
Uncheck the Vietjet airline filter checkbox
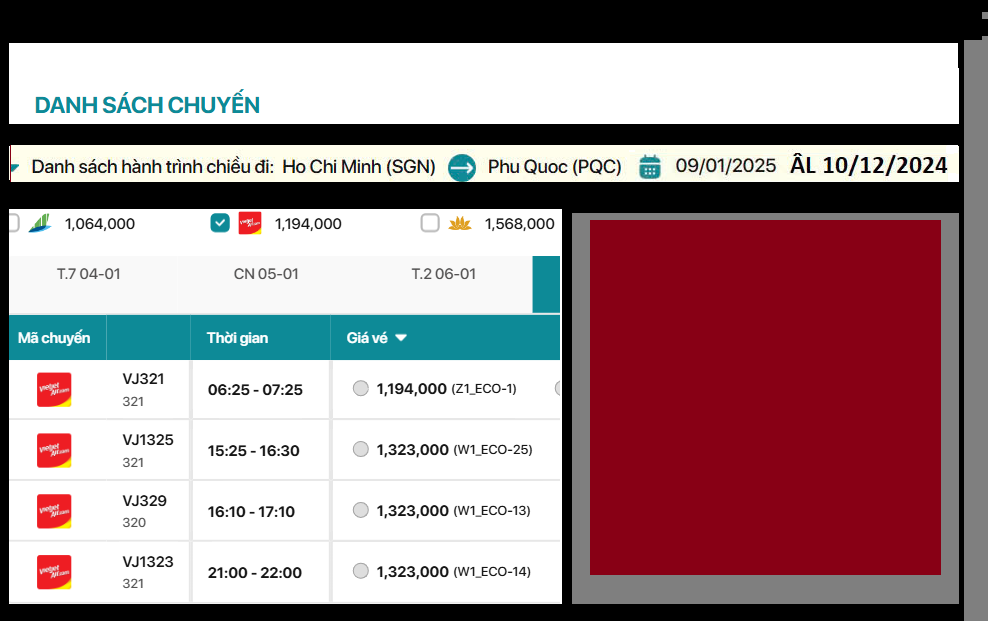click(220, 223)
